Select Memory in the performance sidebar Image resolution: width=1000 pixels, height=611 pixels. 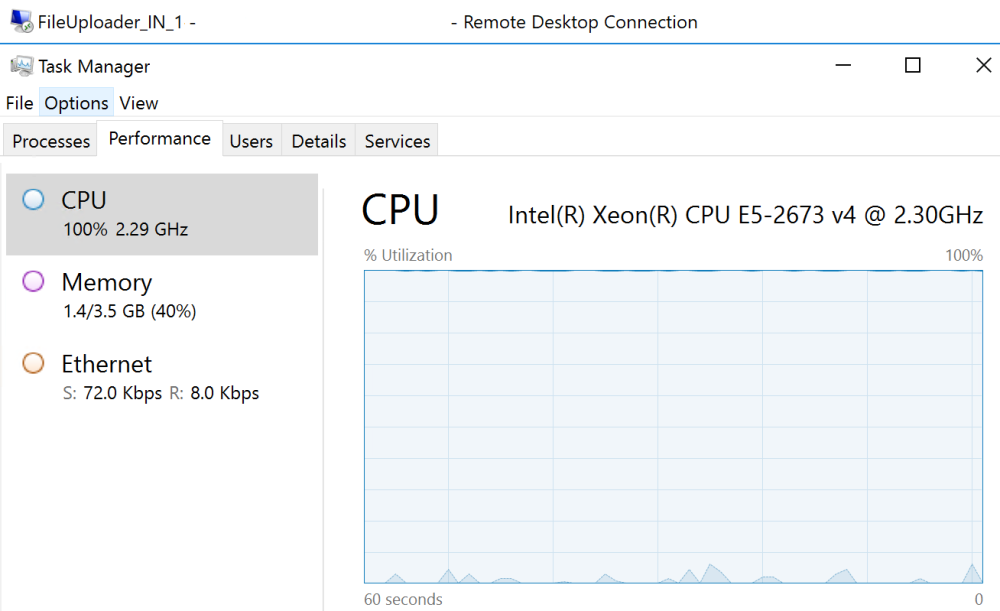pos(120,295)
